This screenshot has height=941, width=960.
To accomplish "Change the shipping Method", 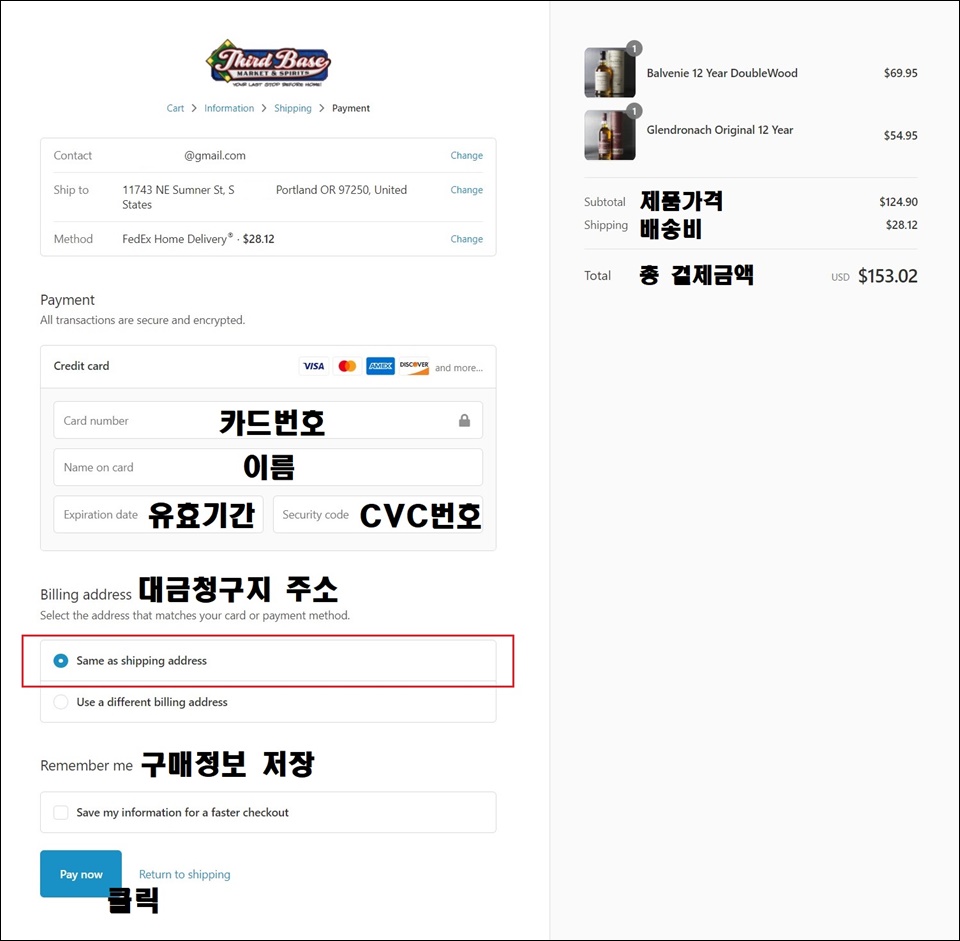I will tap(467, 239).
